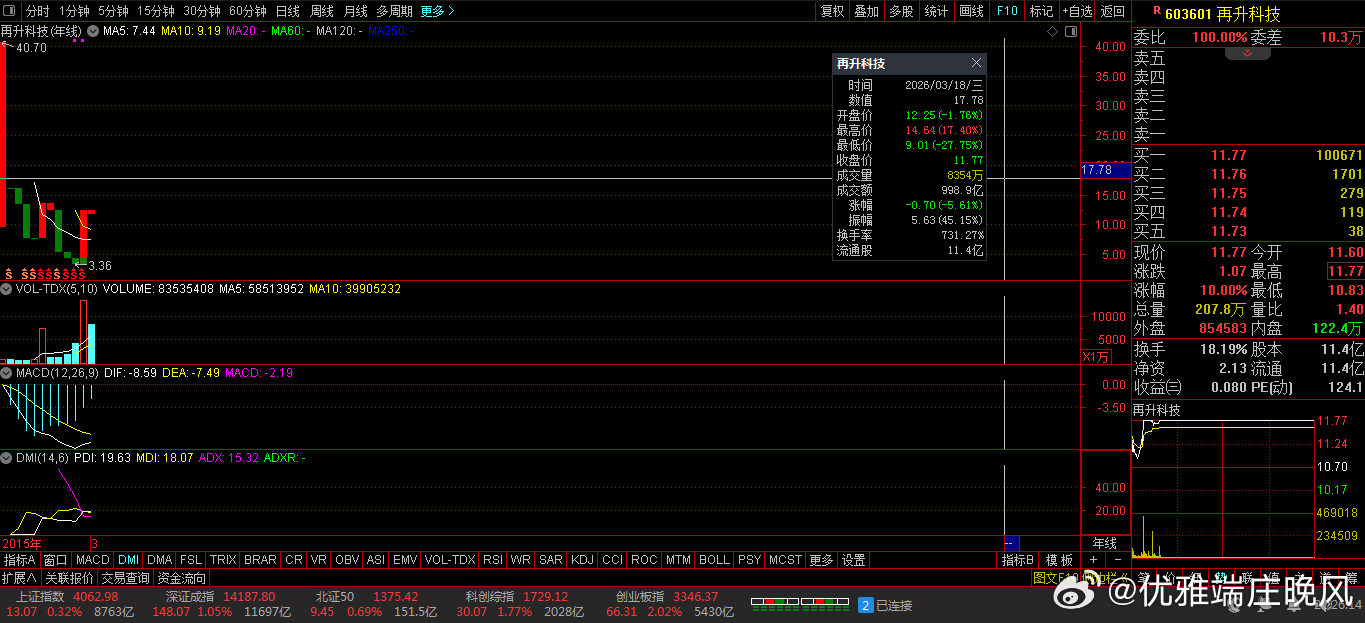The height and width of the screenshot is (623, 1365).
Task: Select the RSI indicator tab
Action: 493,560
